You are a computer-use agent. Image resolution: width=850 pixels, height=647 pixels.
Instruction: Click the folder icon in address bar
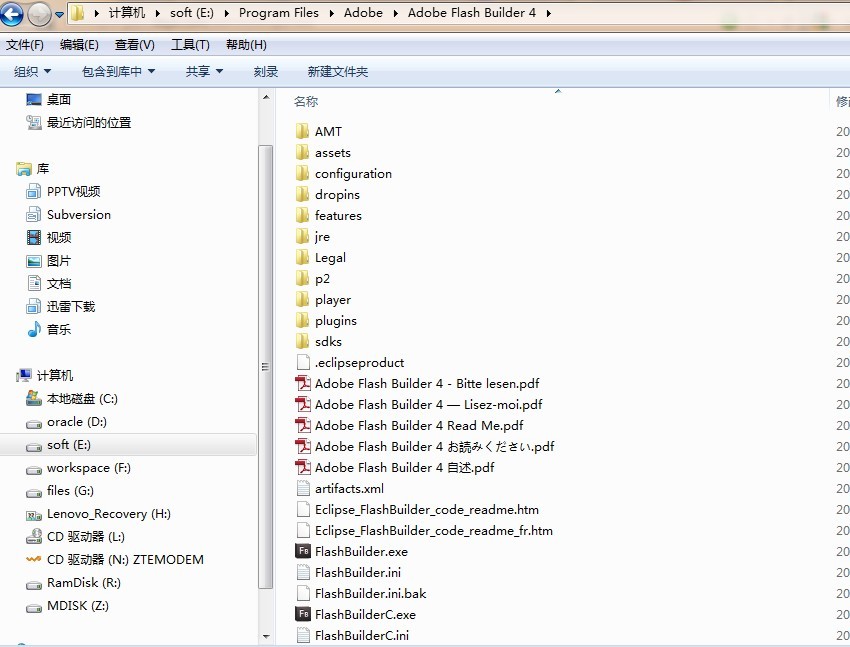(78, 13)
